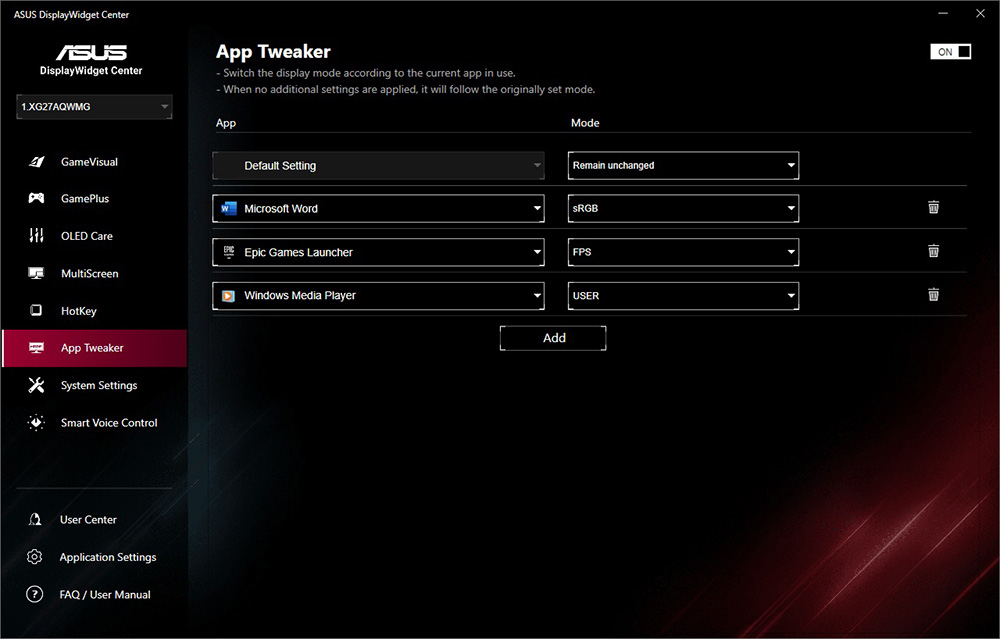Click the MultiScreen monitor icon
Viewport: 1000px width, 639px height.
36,273
